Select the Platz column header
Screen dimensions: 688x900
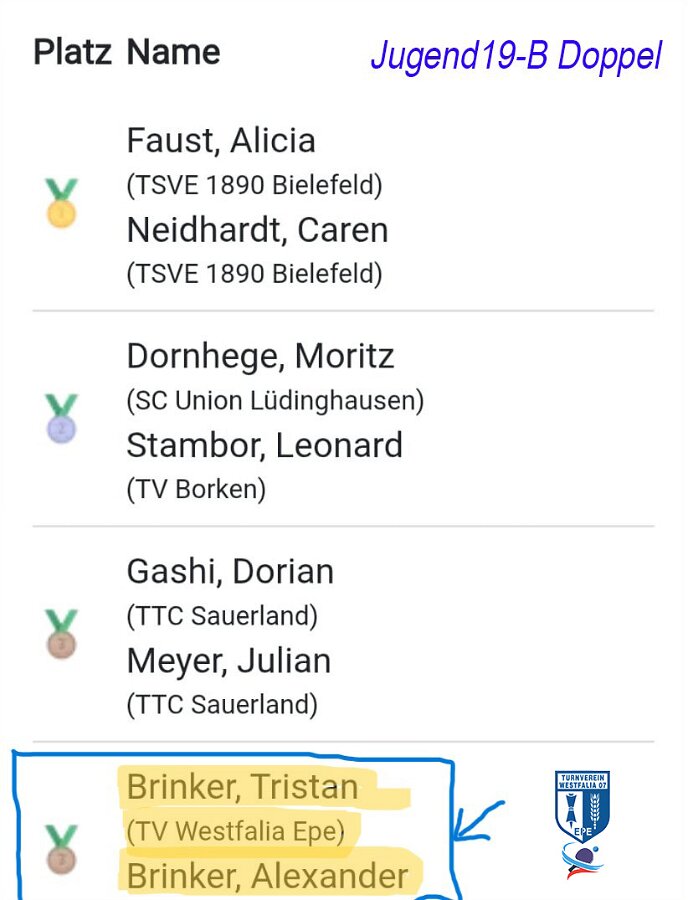72,52
